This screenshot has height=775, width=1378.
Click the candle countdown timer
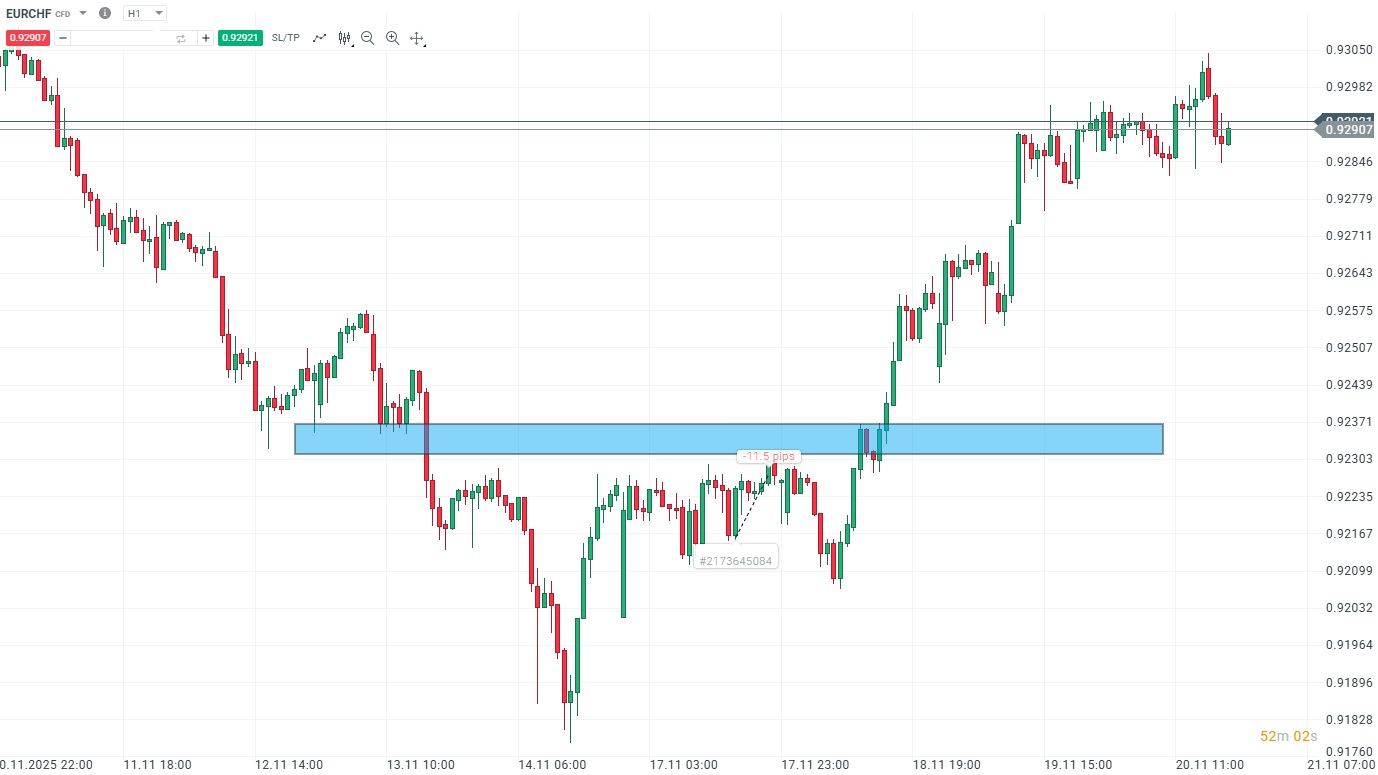[1288, 736]
